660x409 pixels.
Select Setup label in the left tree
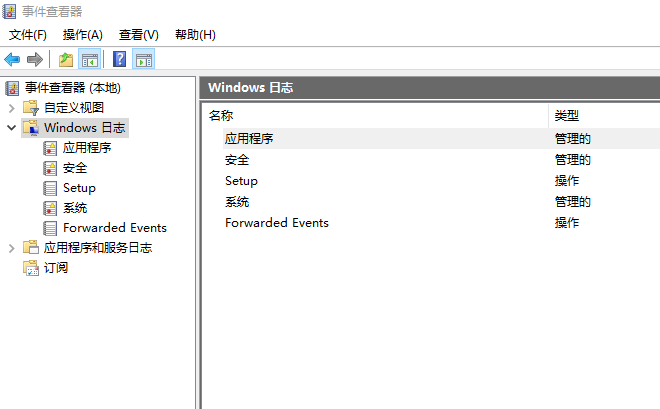[79, 188]
